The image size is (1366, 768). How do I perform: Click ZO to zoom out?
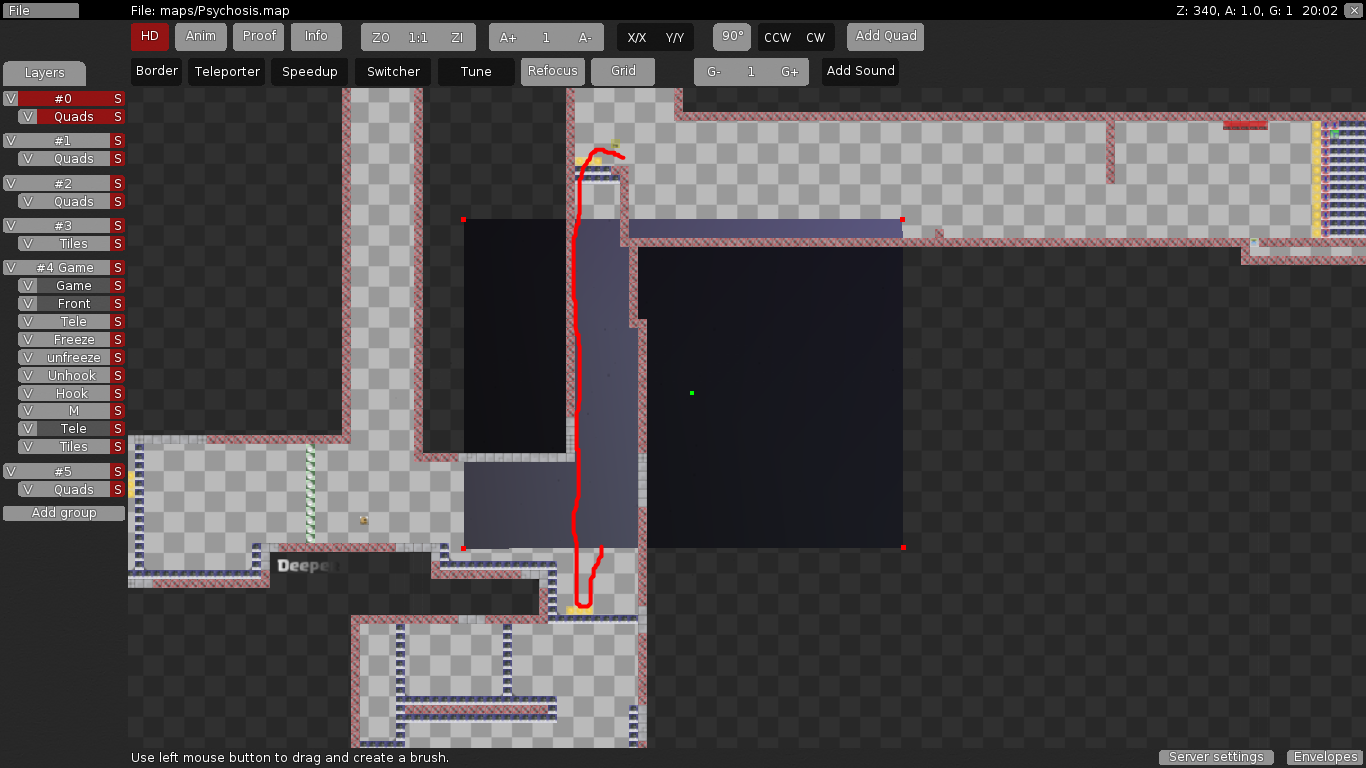coord(381,38)
